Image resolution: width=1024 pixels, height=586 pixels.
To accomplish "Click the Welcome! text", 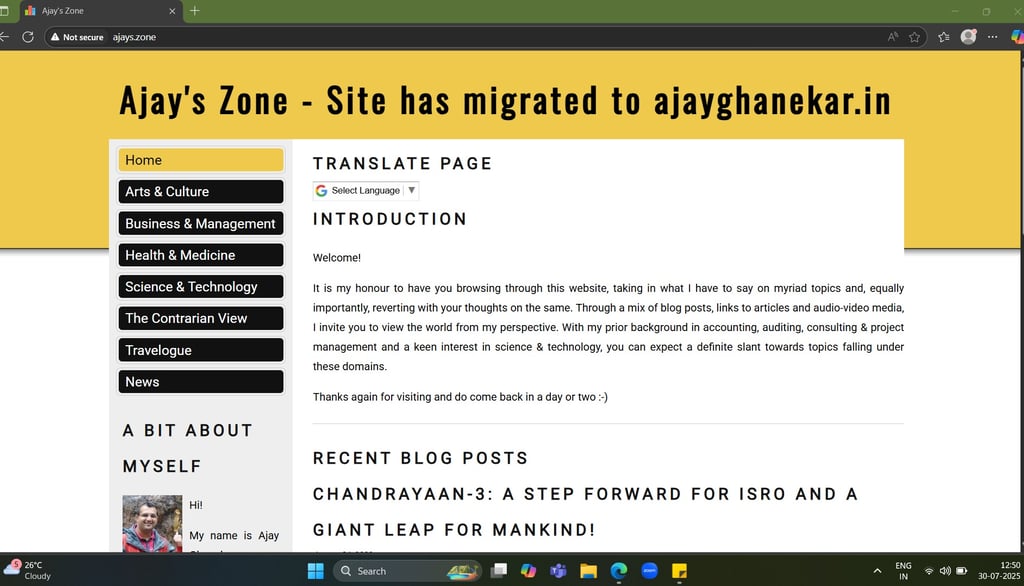I will pos(336,257).
